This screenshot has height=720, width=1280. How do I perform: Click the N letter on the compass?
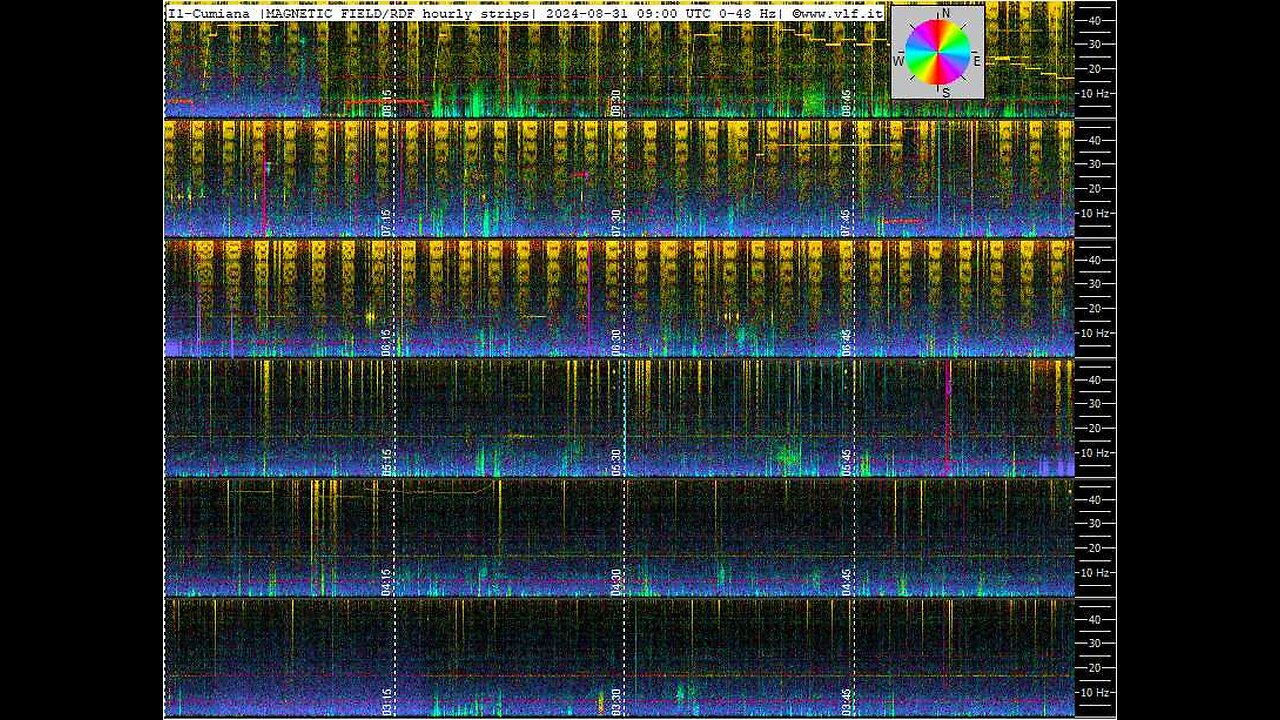coord(945,13)
